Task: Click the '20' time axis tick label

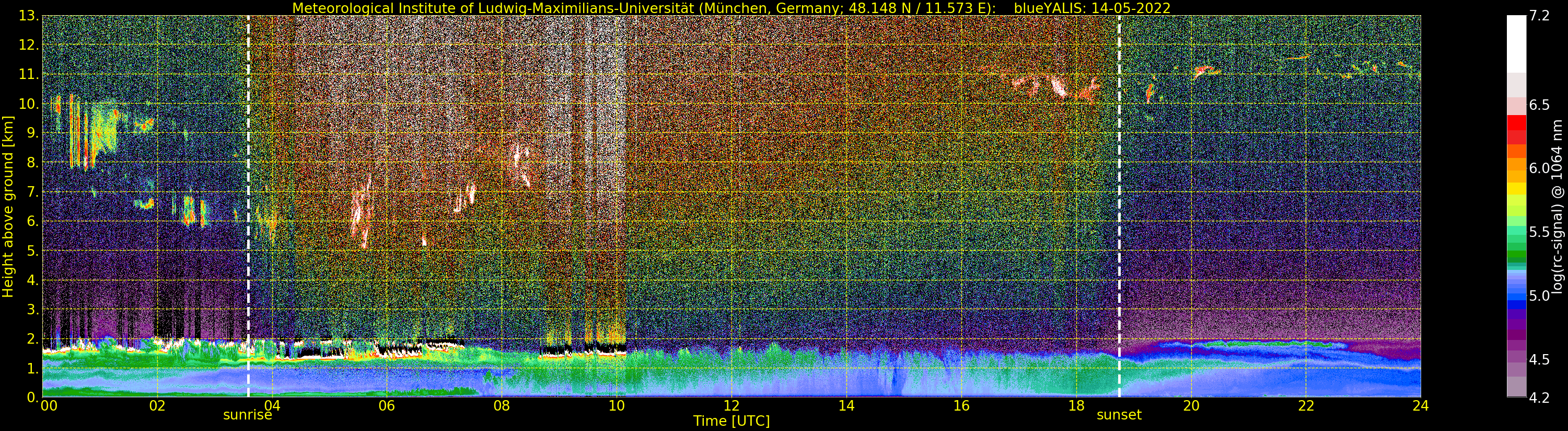Action: pos(1191,405)
